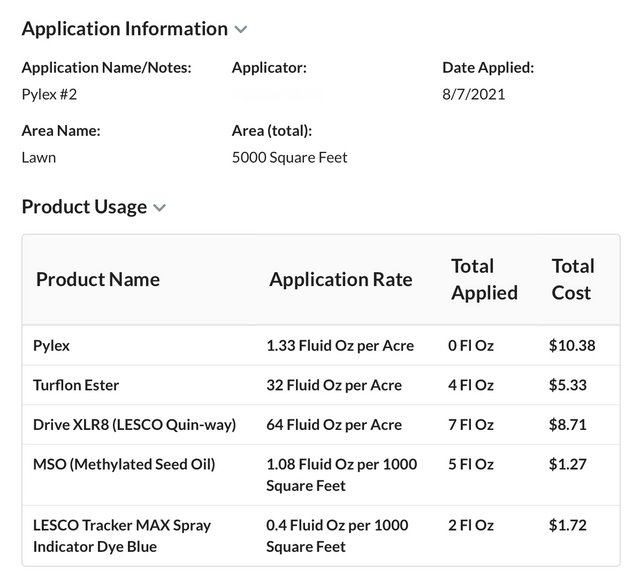Click the Total Applied column header
This screenshot has height=585, width=640.
coord(484,279)
